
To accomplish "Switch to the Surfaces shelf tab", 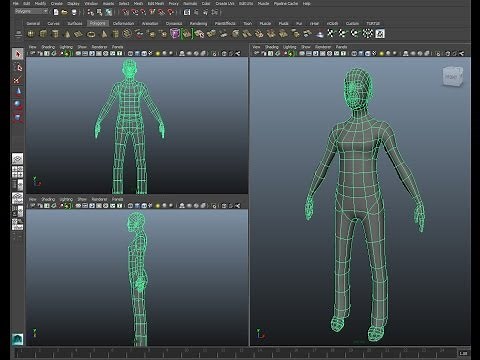I will pos(75,23).
